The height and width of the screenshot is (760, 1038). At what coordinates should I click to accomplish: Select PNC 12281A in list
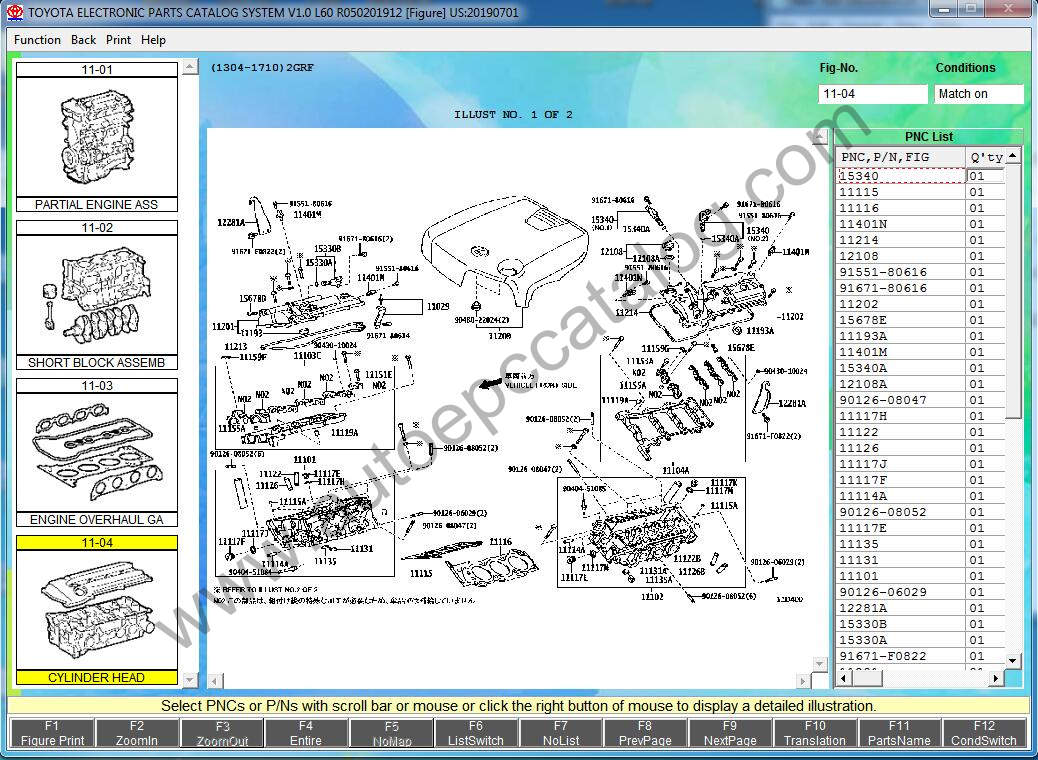coord(920,608)
